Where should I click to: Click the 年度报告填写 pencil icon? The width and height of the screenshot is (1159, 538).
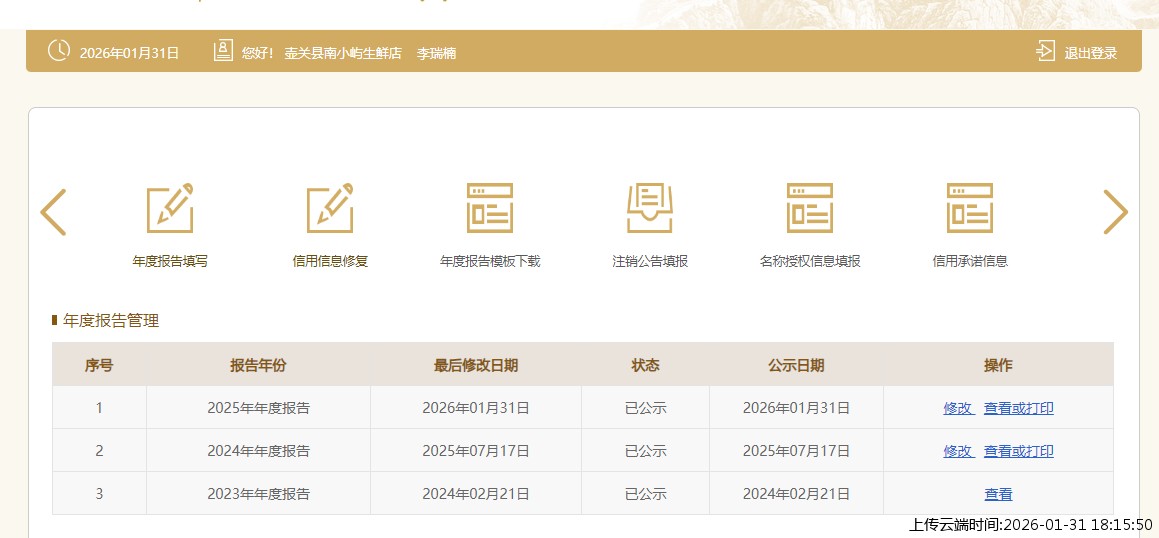pyautogui.click(x=170, y=209)
